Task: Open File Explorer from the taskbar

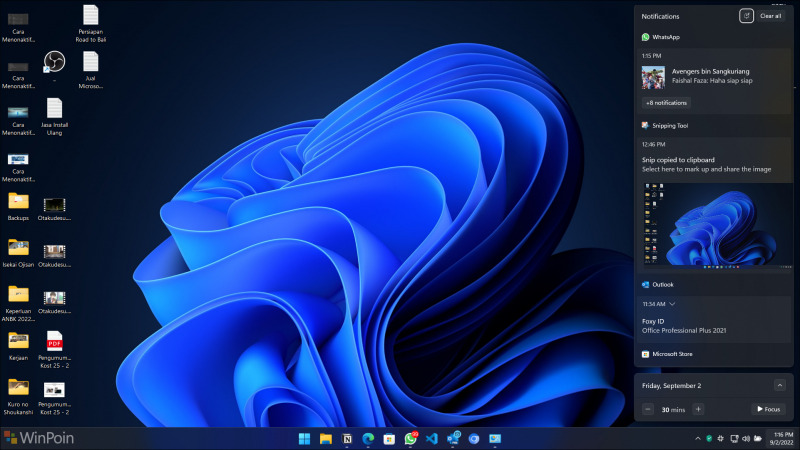Action: (x=325, y=438)
